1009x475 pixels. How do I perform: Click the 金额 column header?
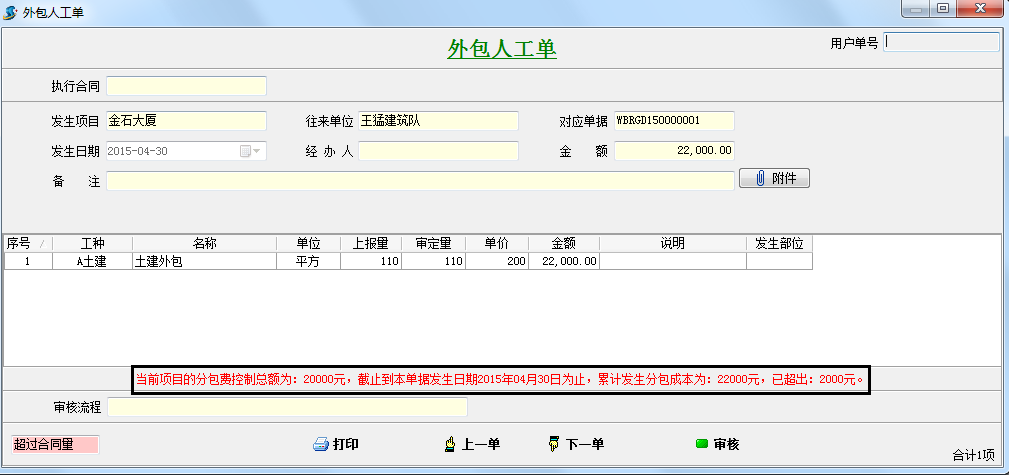[564, 243]
